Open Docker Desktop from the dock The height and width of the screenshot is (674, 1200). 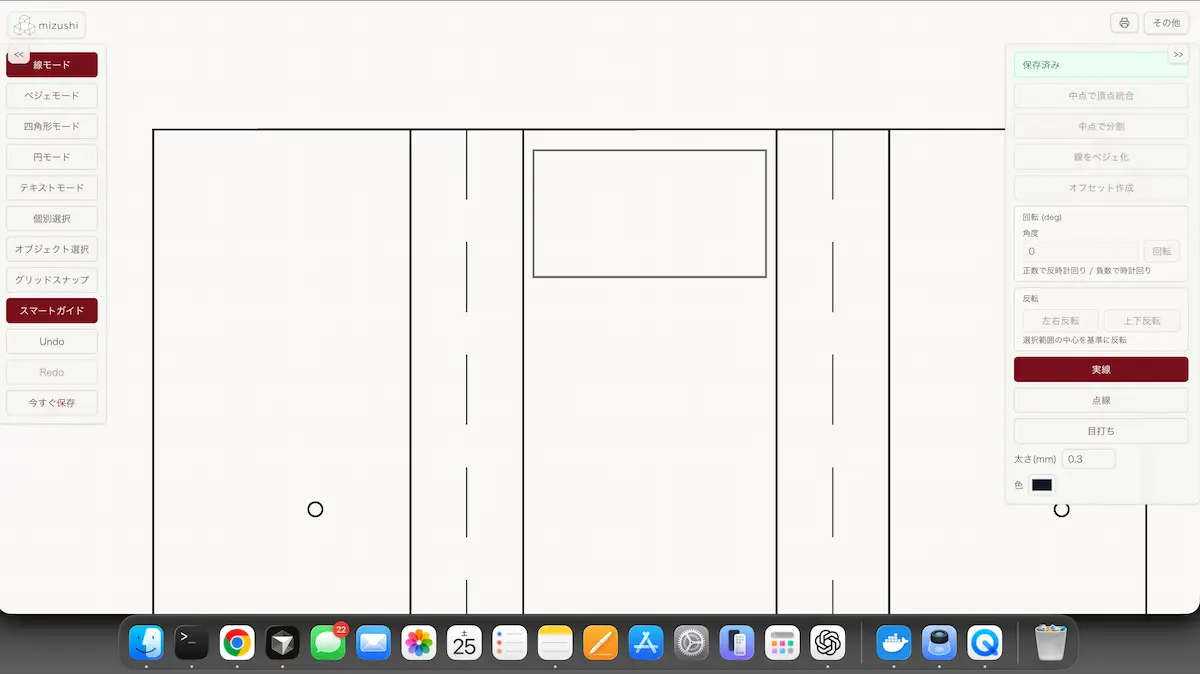893,642
